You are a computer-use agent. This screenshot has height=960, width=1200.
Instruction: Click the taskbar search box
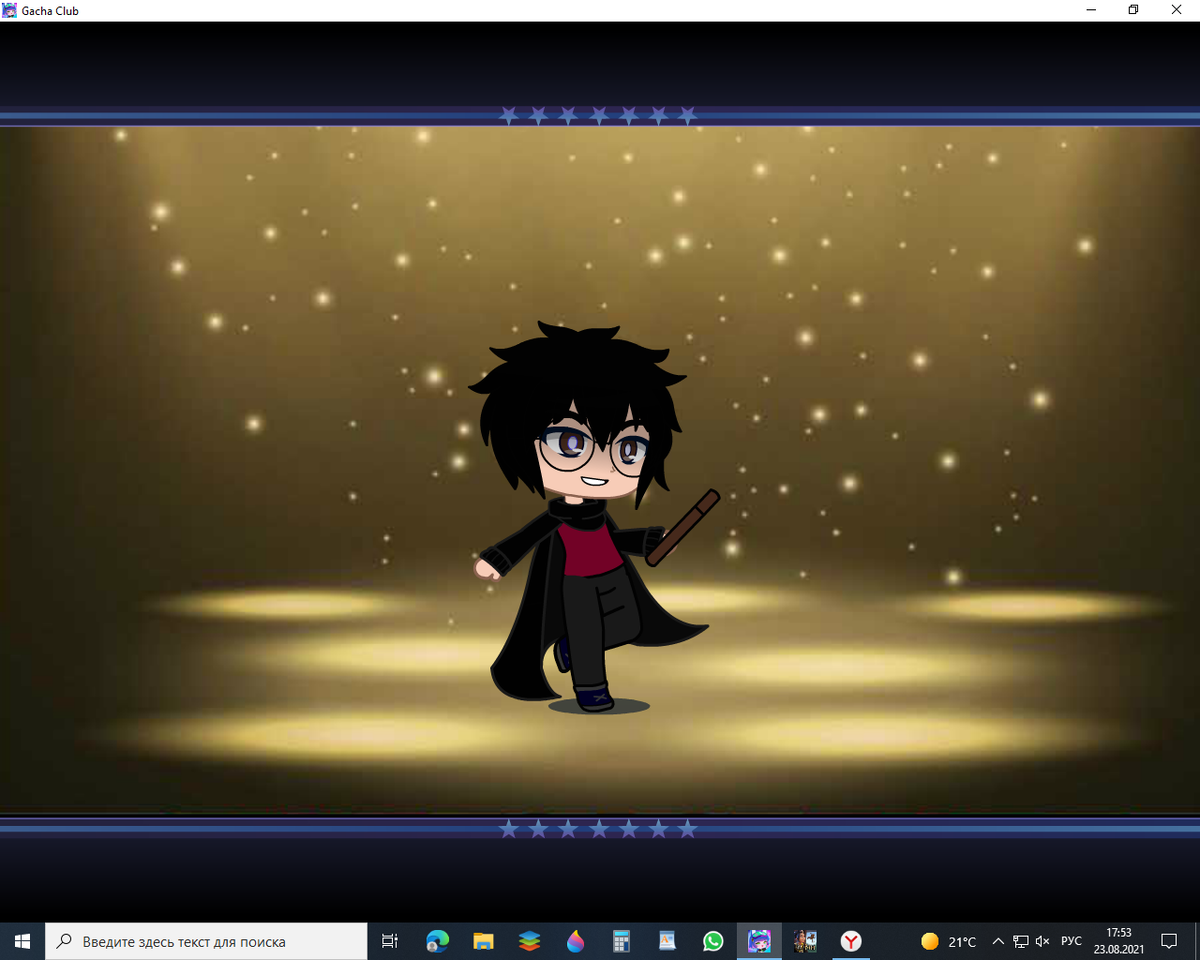[206, 941]
